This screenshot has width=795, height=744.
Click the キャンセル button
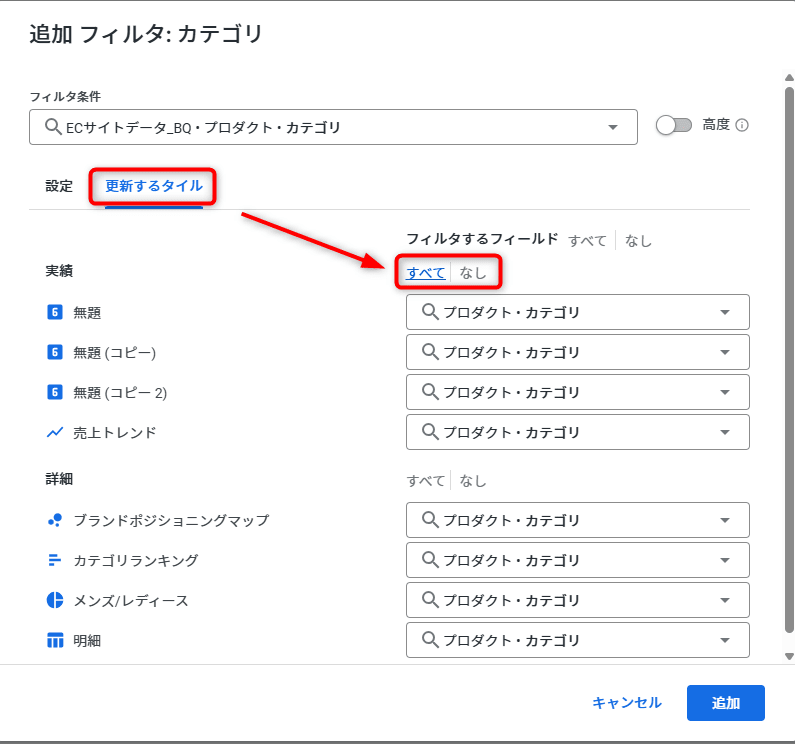click(x=627, y=702)
